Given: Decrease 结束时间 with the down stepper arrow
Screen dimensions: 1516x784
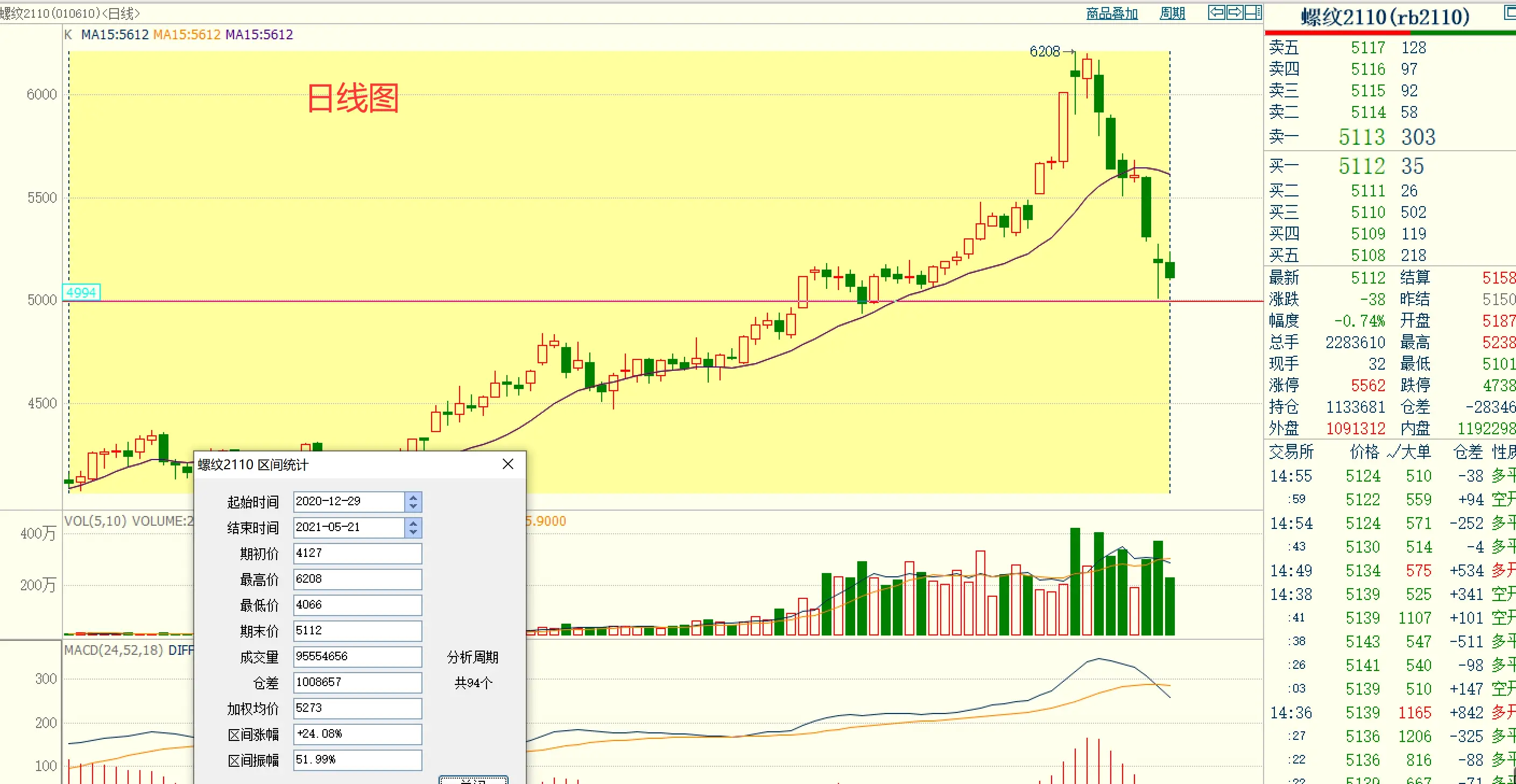Looking at the screenshot, I should (x=413, y=532).
